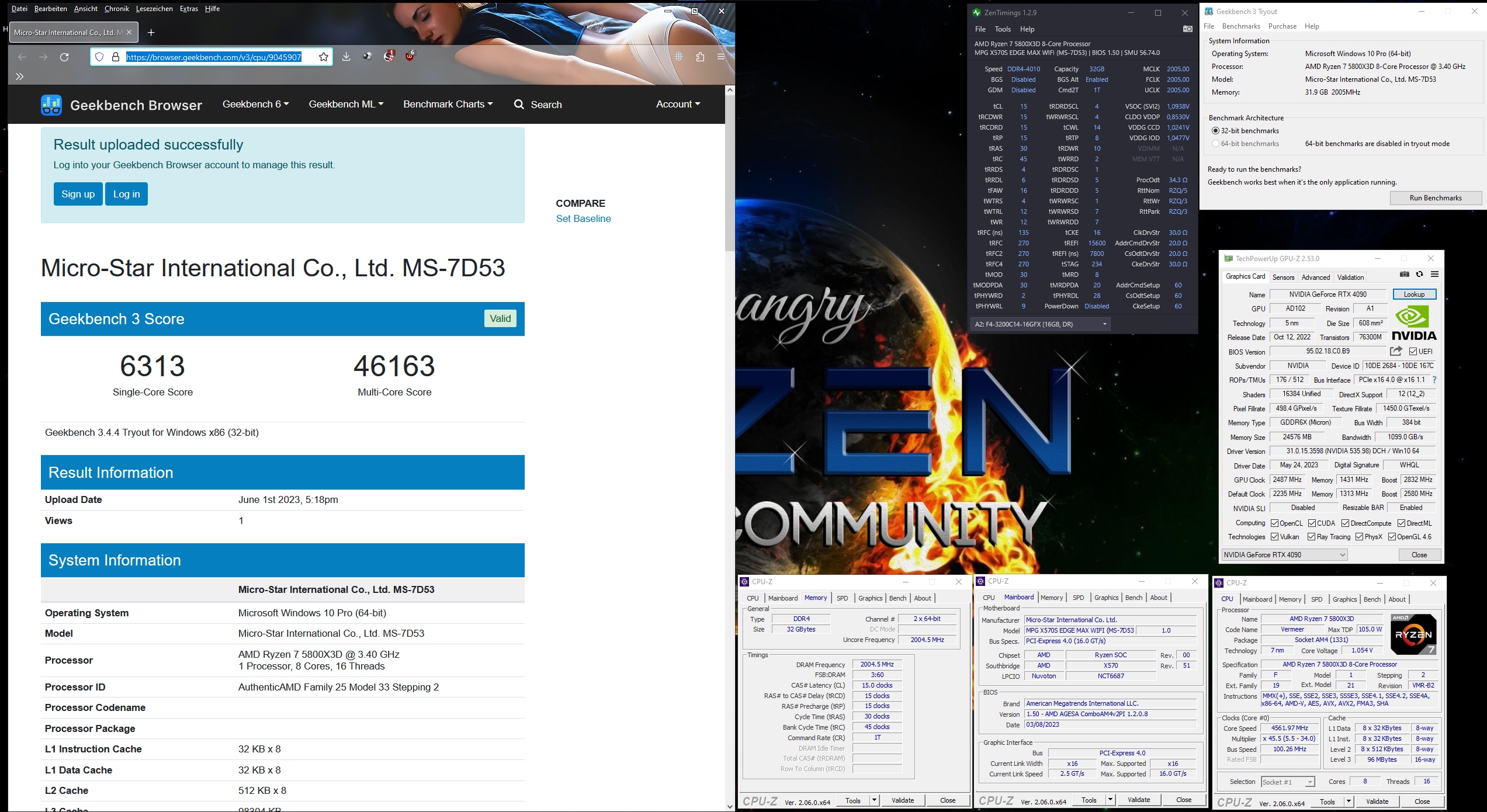Viewport: 1487px width, 812px height.
Task: Click the Ryzen 7 logo in CPU-Z
Action: pyautogui.click(x=1413, y=634)
